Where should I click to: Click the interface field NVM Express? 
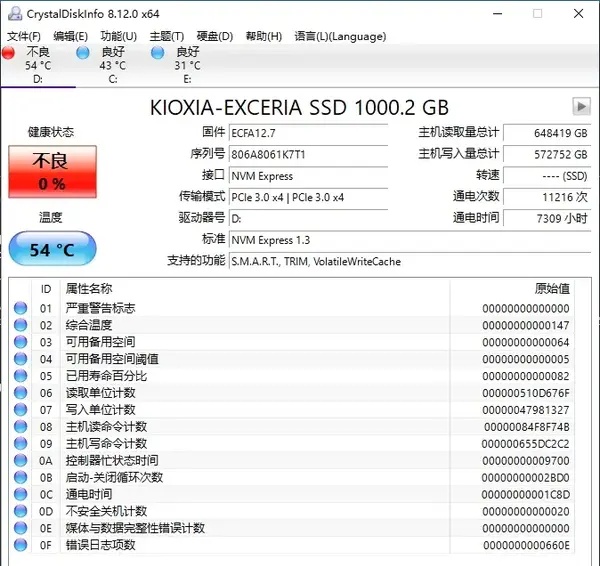point(308,176)
